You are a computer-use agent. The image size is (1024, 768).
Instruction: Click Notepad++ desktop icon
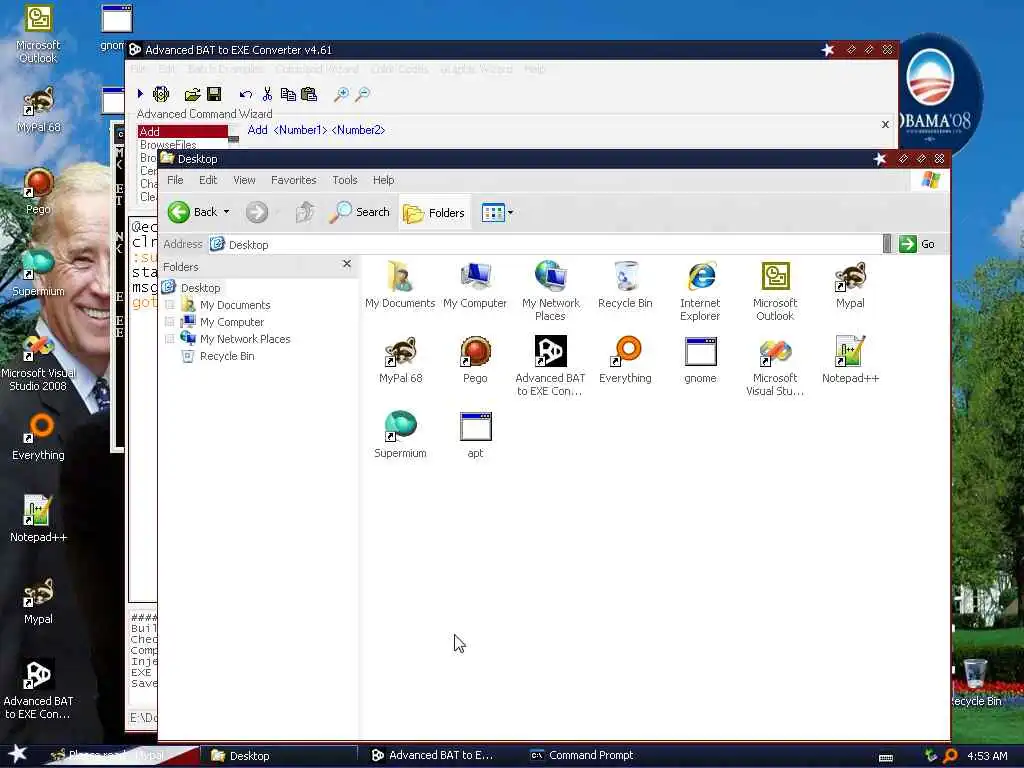38,519
